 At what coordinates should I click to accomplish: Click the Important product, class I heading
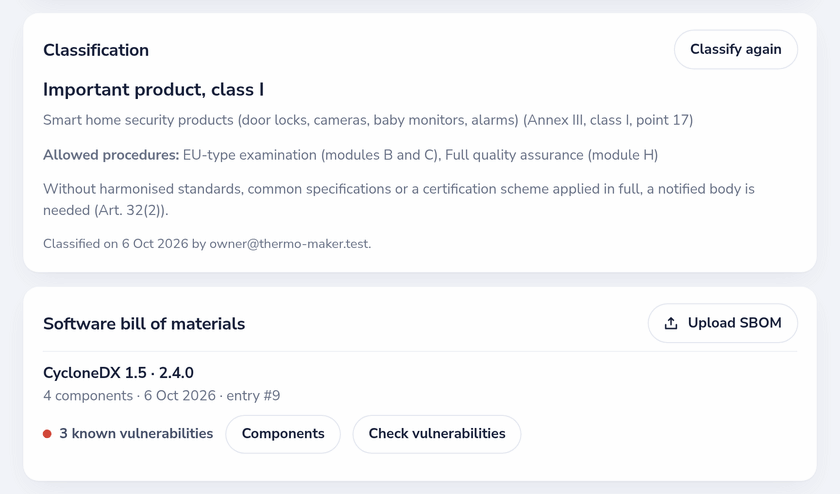[153, 89]
